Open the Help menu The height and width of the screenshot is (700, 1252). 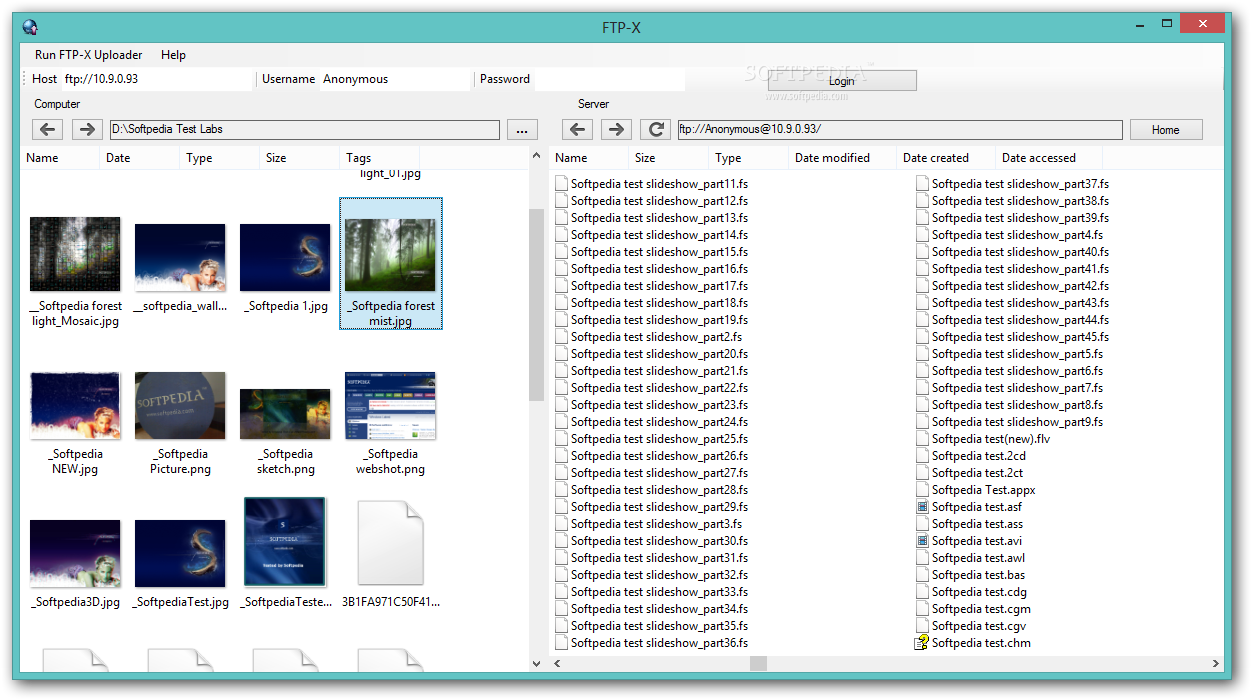click(x=173, y=55)
